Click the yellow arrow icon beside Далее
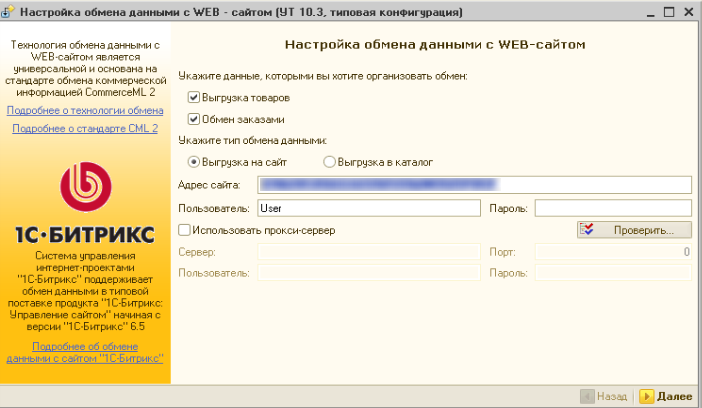This screenshot has width=702, height=408. coord(647,397)
